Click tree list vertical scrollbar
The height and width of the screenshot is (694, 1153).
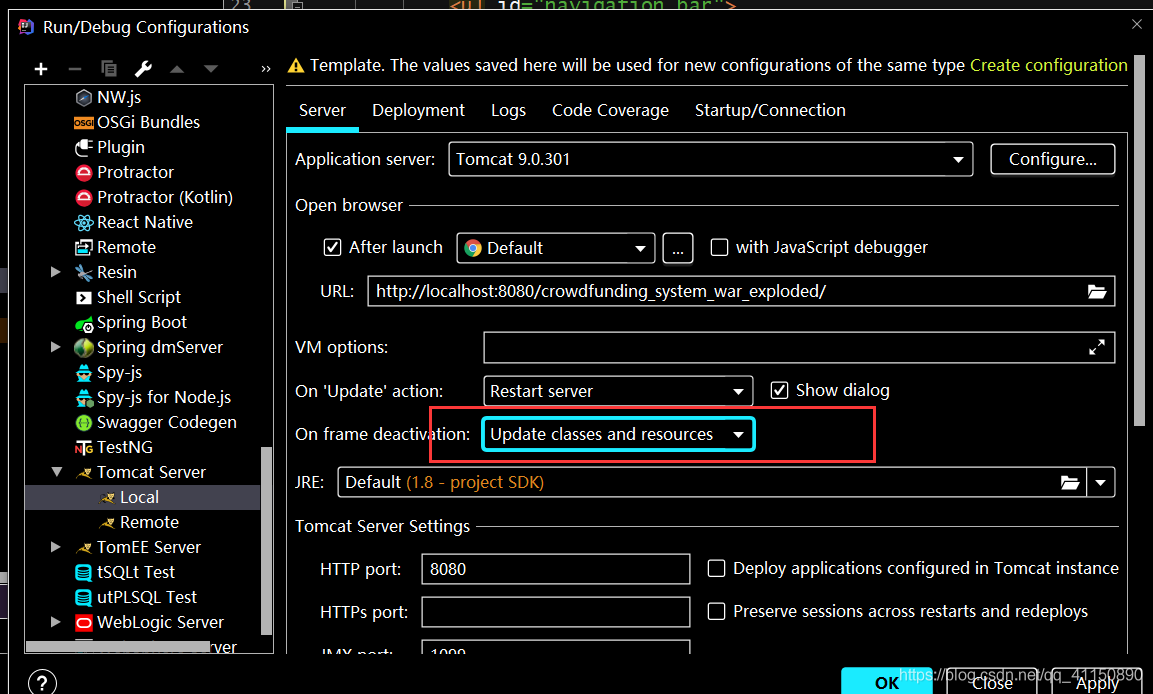(x=266, y=540)
